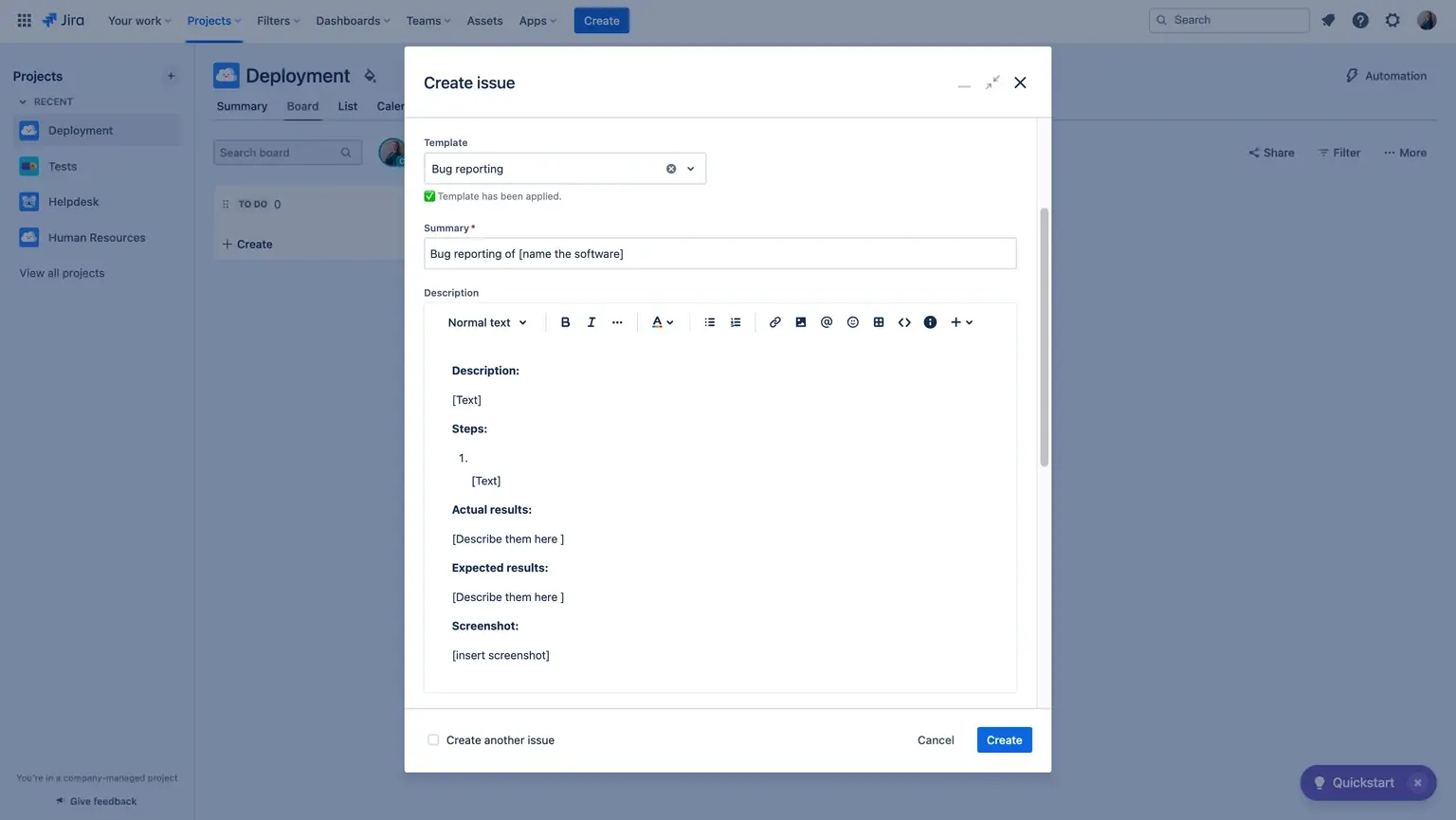
Task: Toggle bold formatting in description editor
Action: [x=565, y=322]
